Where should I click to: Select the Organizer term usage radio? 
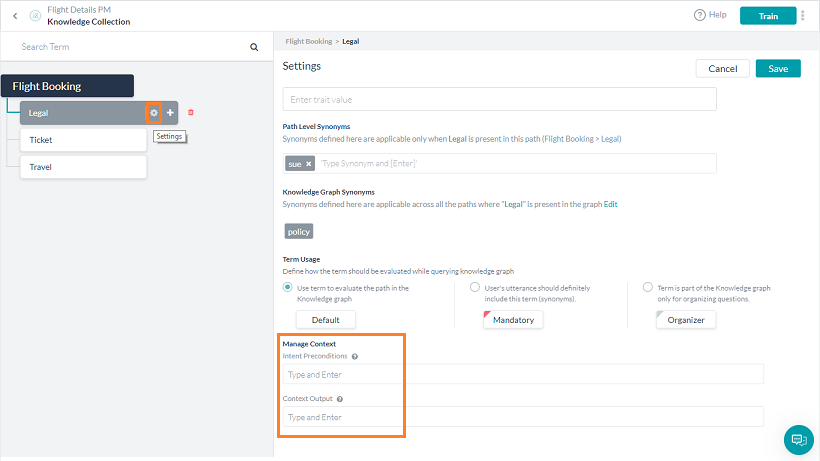pos(648,287)
